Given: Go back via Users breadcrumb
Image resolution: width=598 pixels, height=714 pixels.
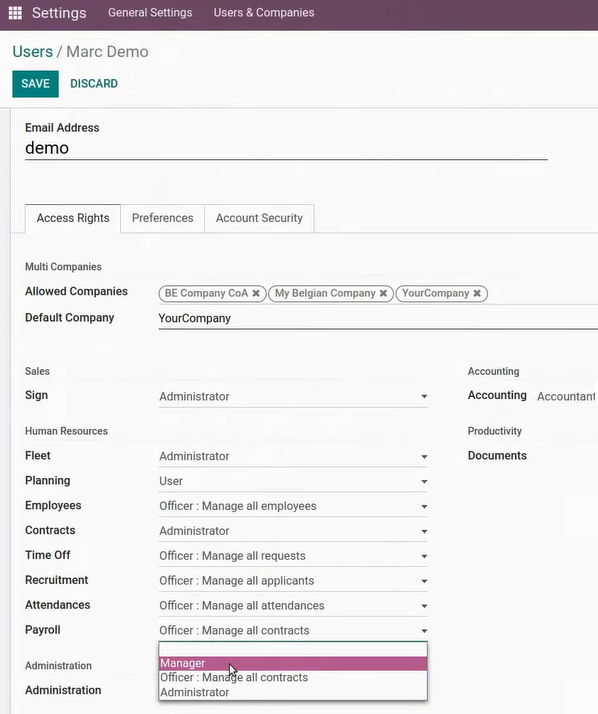Looking at the screenshot, I should tap(32, 52).
